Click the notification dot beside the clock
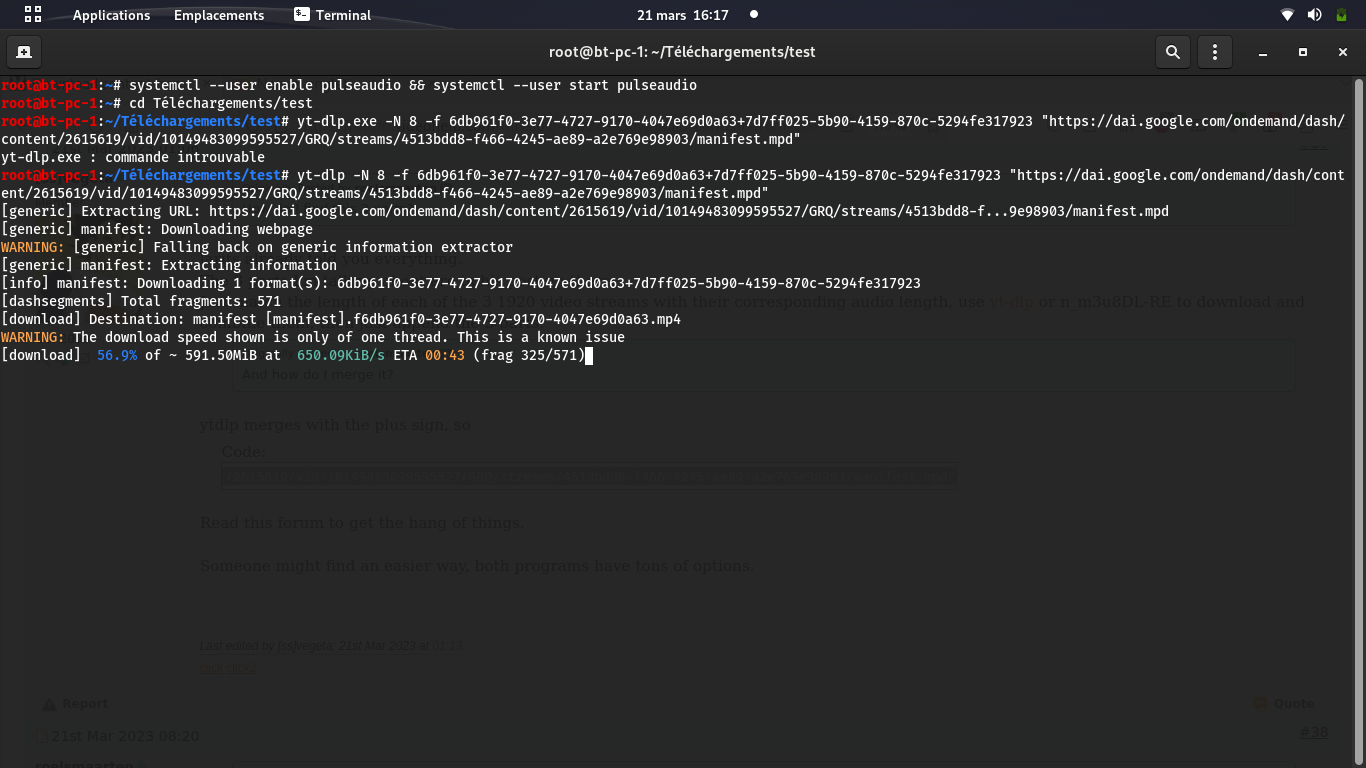The height and width of the screenshot is (768, 1366). pos(754,15)
